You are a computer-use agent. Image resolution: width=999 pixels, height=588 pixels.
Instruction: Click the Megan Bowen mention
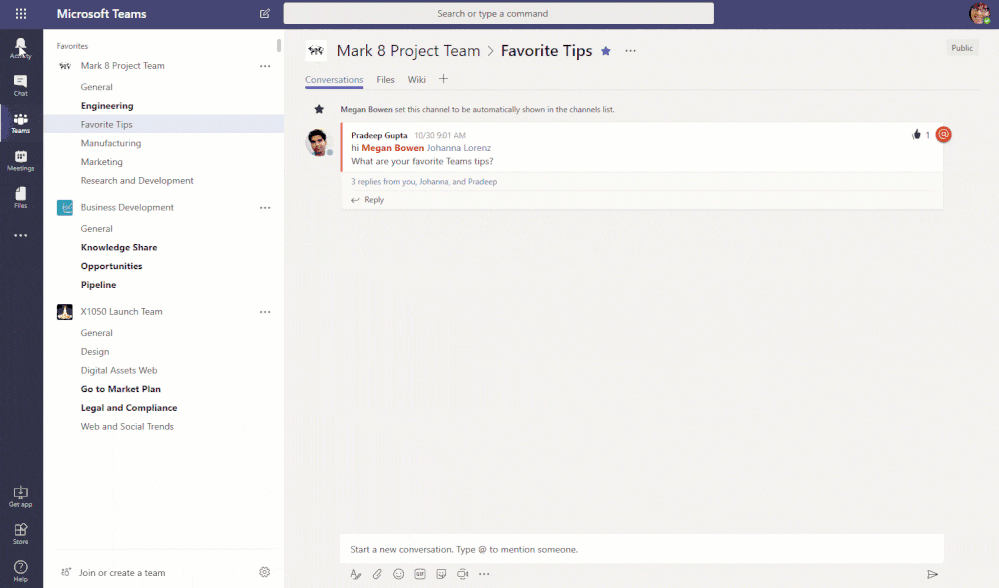click(x=392, y=148)
